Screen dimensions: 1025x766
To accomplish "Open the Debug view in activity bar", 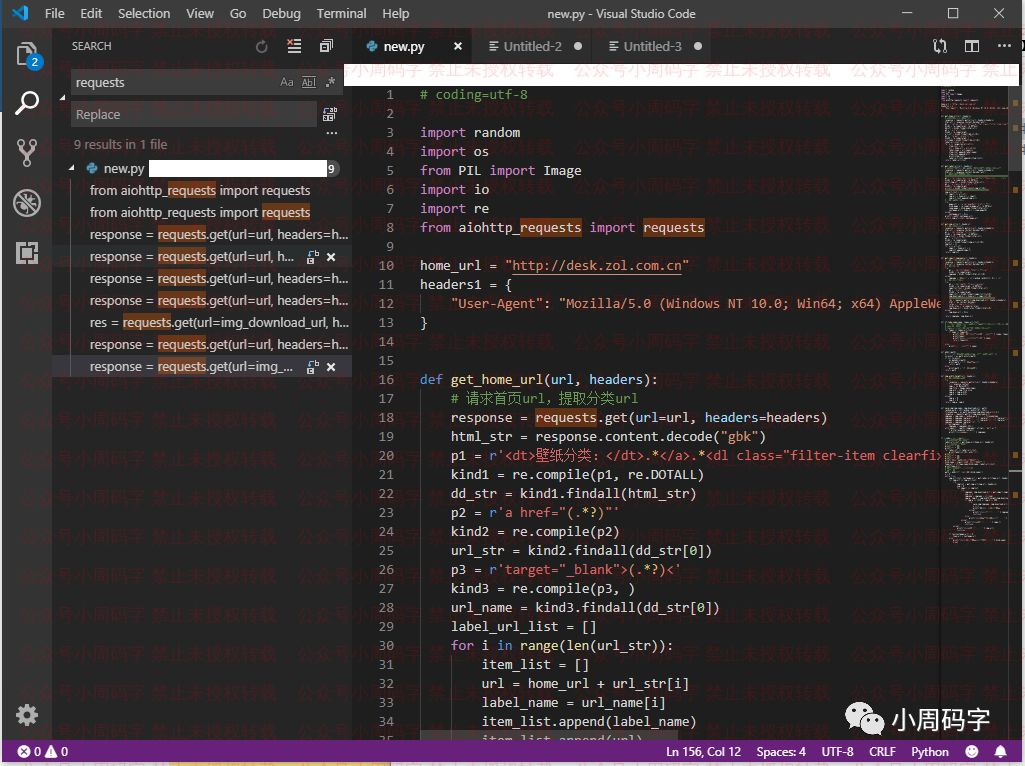I will coord(27,203).
